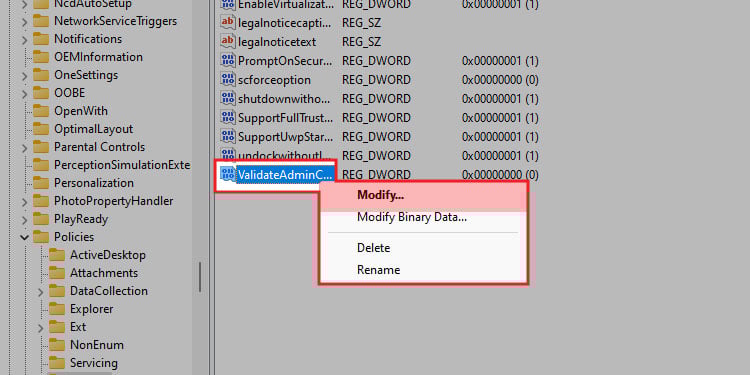The image size is (750, 375).
Task: Select the SupportFullTrust... value name
Action: [285, 118]
